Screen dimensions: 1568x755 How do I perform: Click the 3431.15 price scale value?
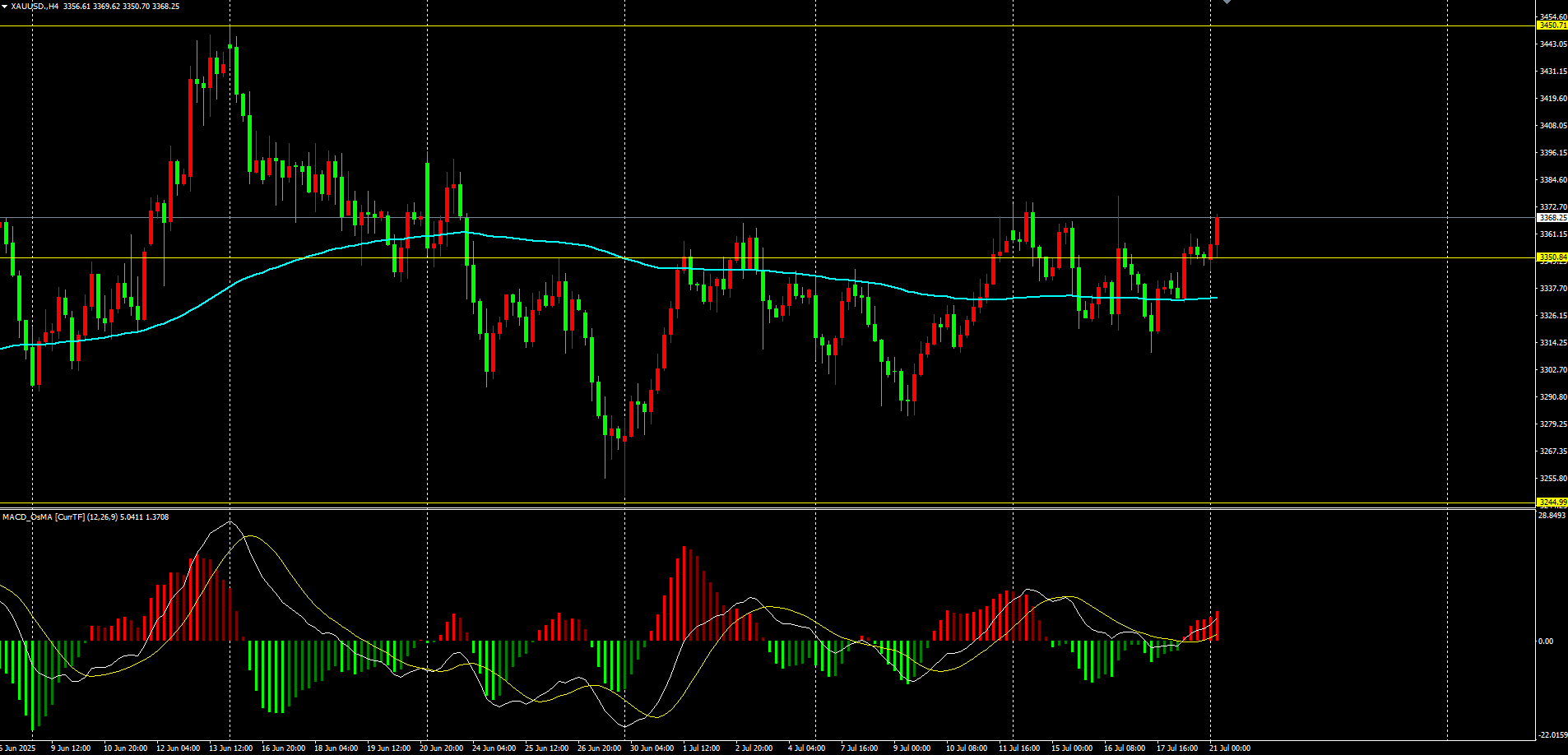click(x=1553, y=72)
